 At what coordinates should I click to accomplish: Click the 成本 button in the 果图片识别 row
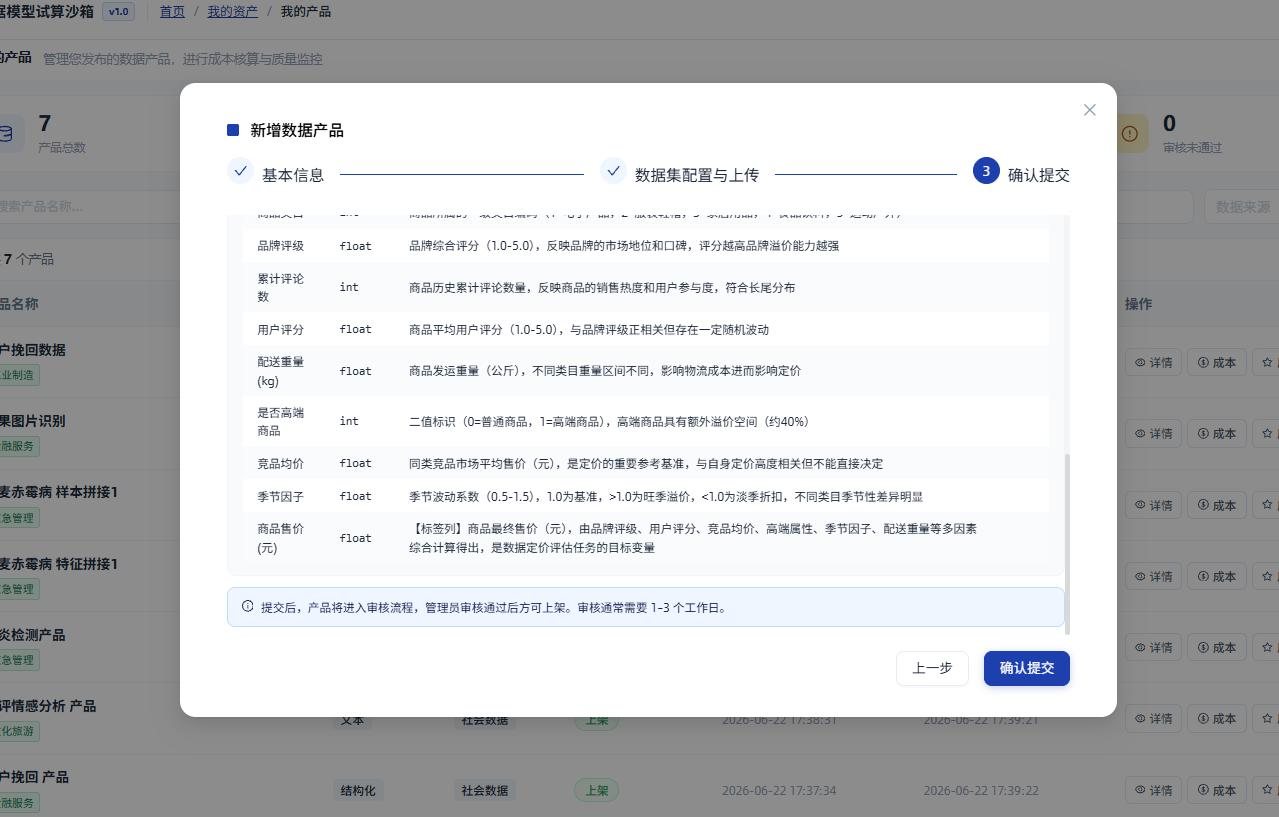(1217, 433)
